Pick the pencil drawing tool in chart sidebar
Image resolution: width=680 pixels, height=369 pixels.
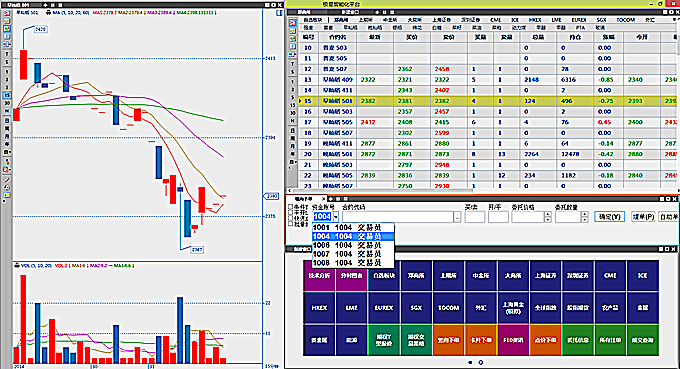[7, 180]
